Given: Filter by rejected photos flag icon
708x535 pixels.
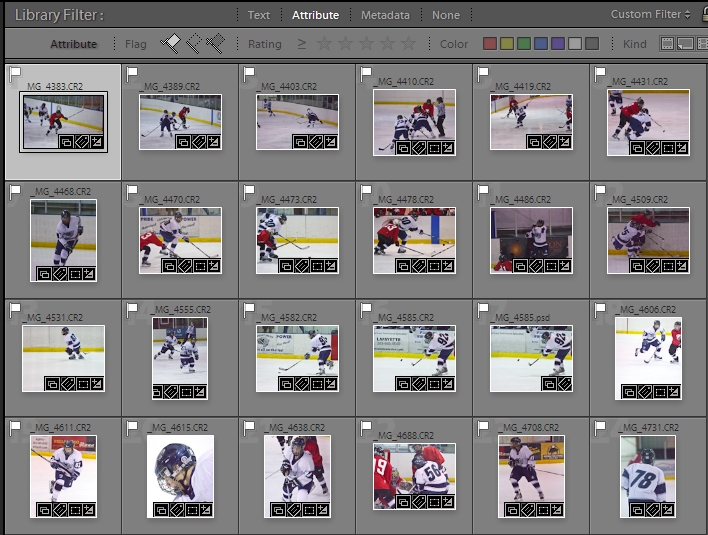Looking at the screenshot, I should (215, 43).
